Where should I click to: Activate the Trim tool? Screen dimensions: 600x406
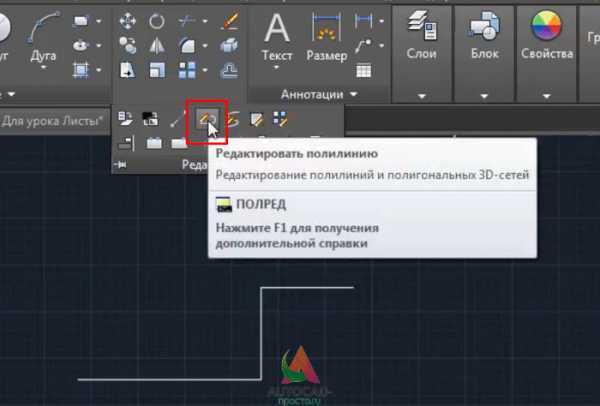(187, 21)
